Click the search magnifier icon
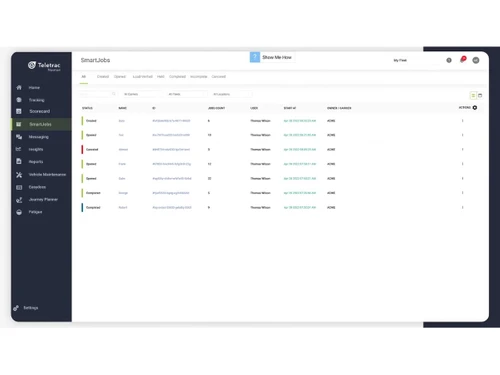 pyautogui.click(x=114, y=94)
